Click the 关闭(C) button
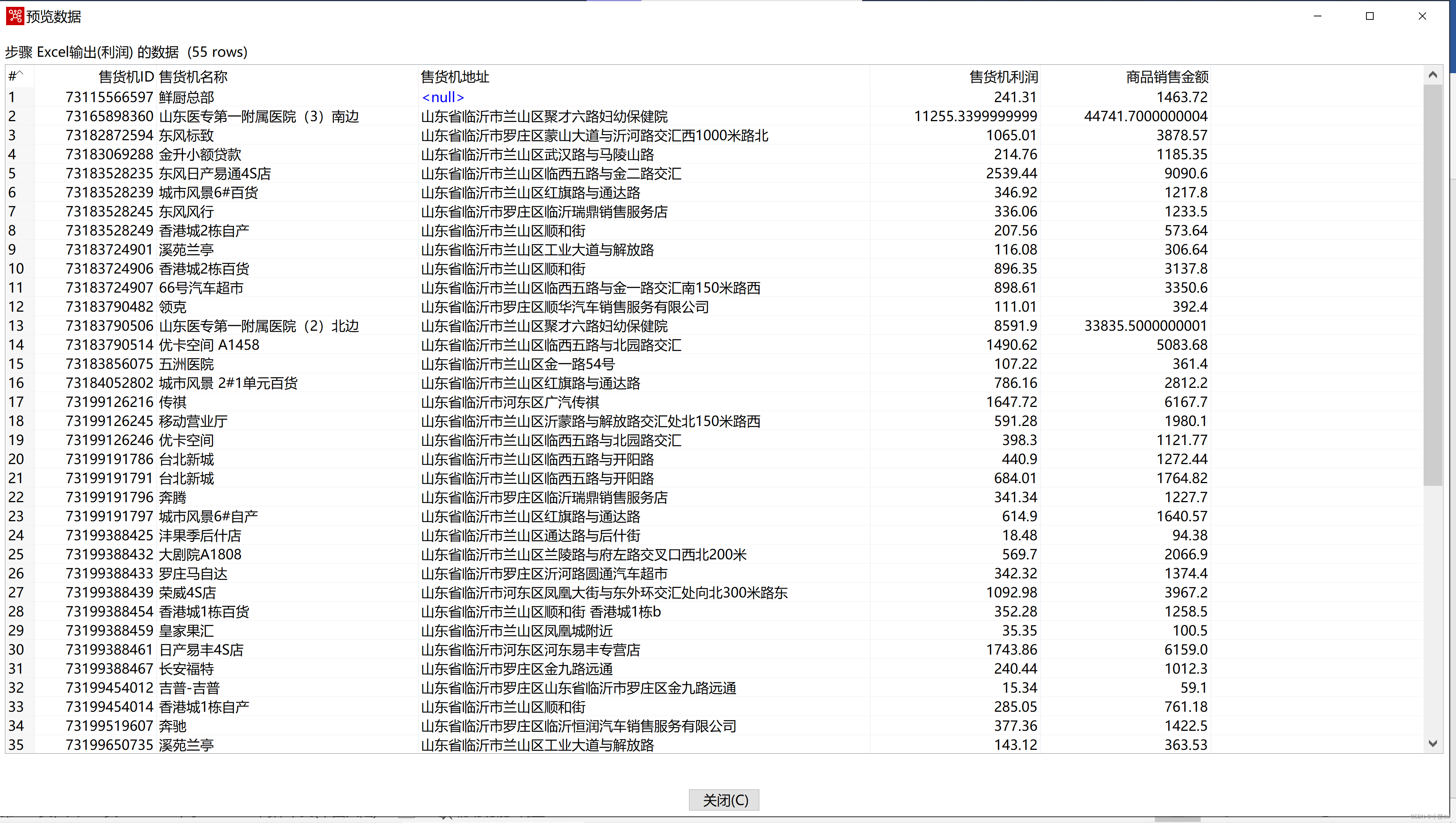This screenshot has height=823, width=1456. [724, 800]
